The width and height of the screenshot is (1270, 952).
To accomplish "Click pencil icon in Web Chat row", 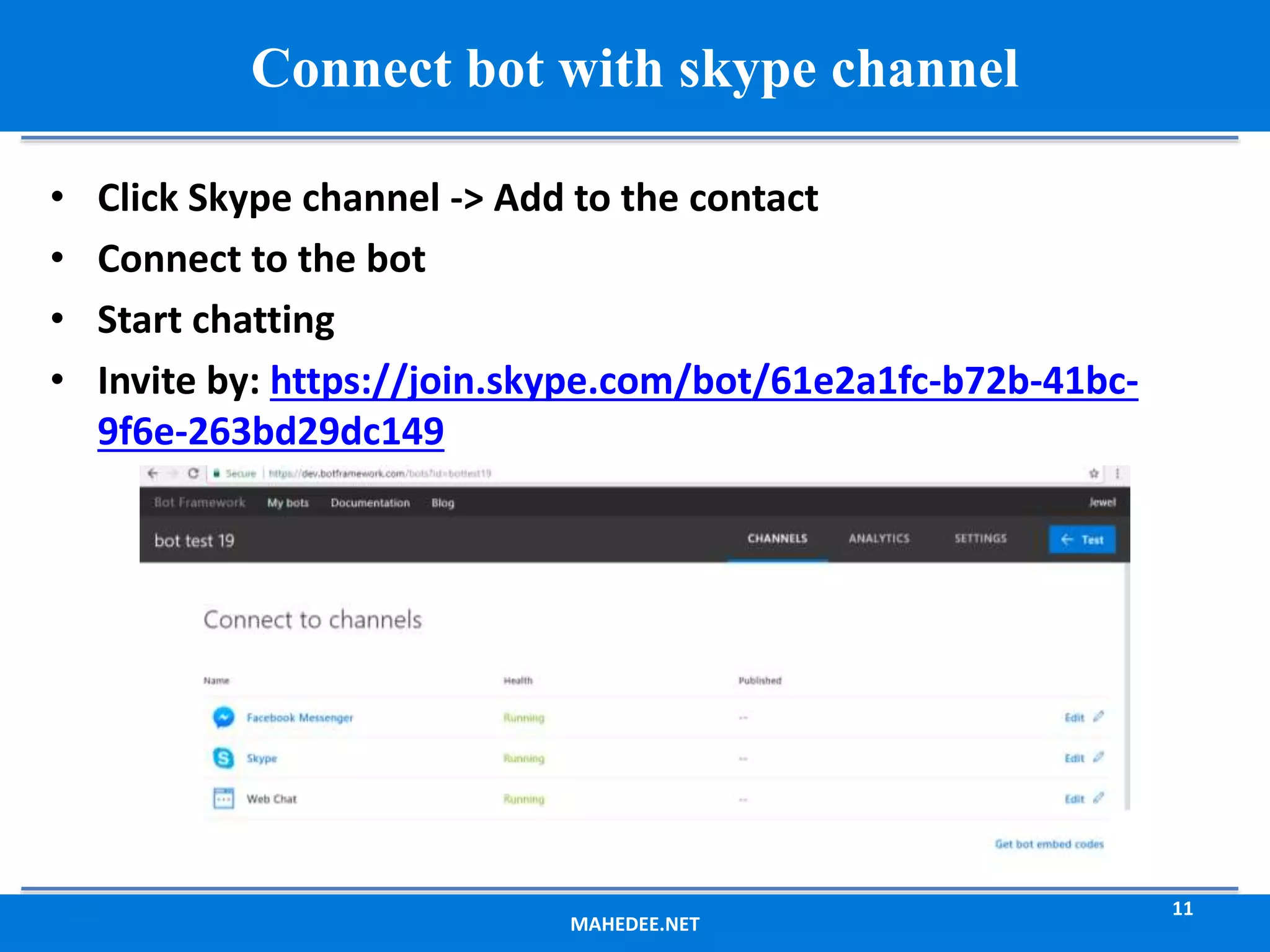I will click(x=1098, y=798).
